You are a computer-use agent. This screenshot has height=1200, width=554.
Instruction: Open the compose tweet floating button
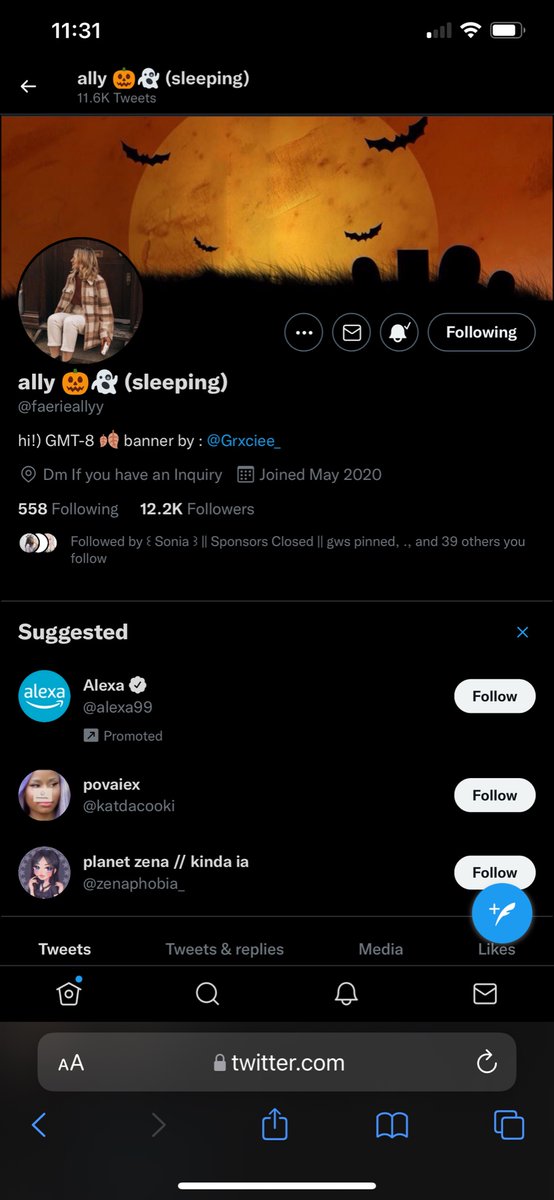tap(502, 913)
